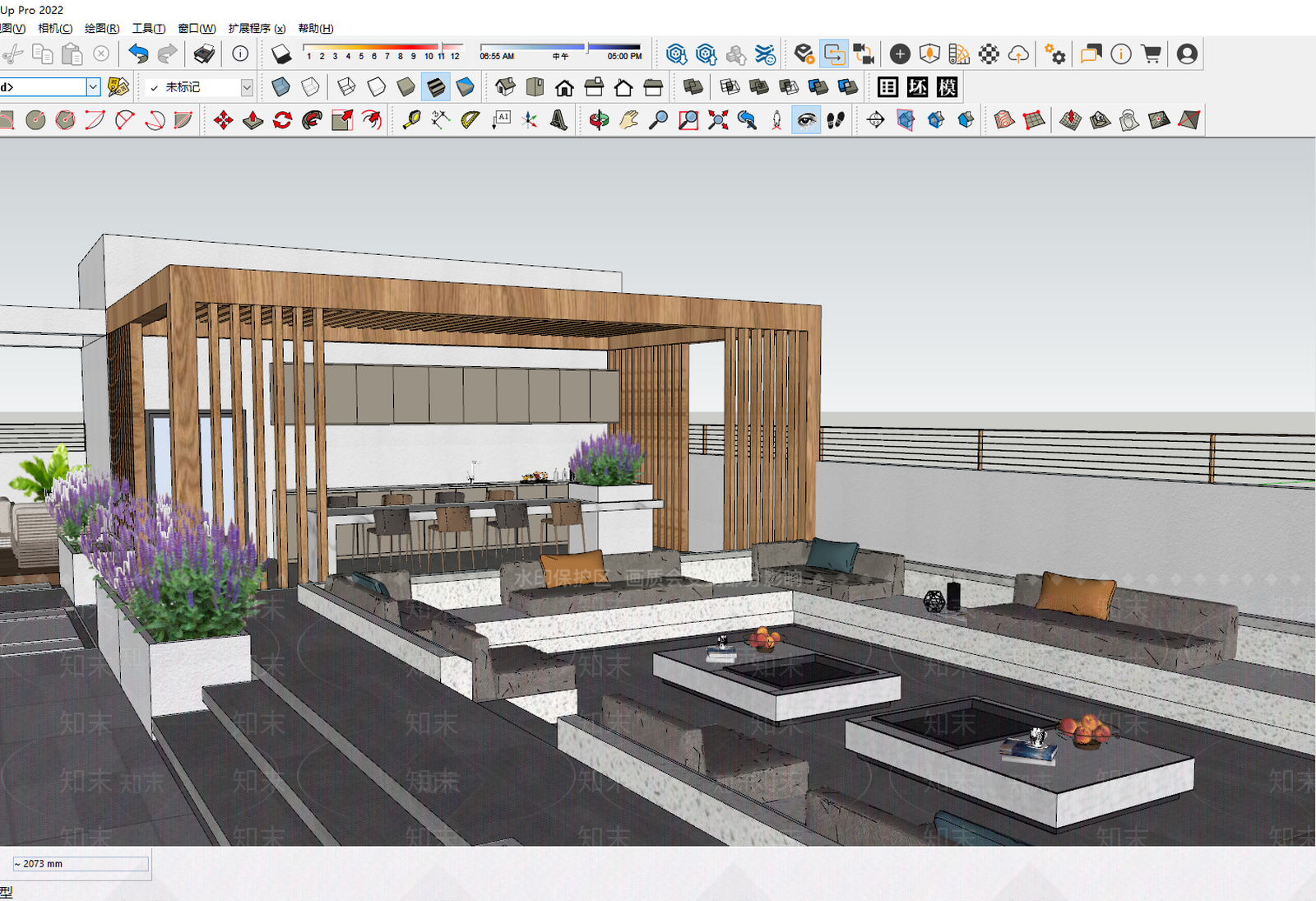Open the 绘图(R) menu
This screenshot has height=901, width=1316.
(x=102, y=28)
